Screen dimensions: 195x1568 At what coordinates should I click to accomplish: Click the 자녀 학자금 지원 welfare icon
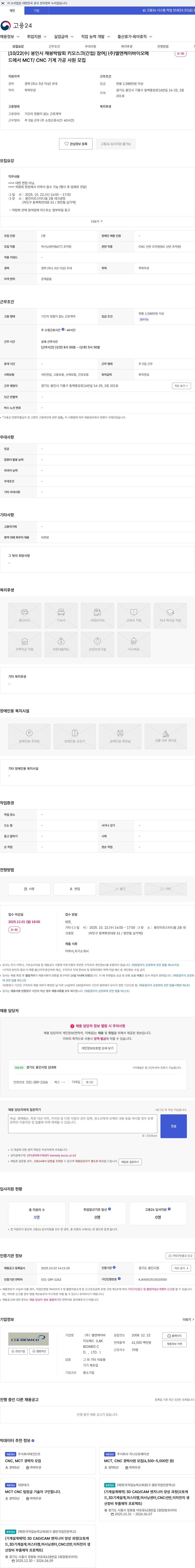(170, 615)
